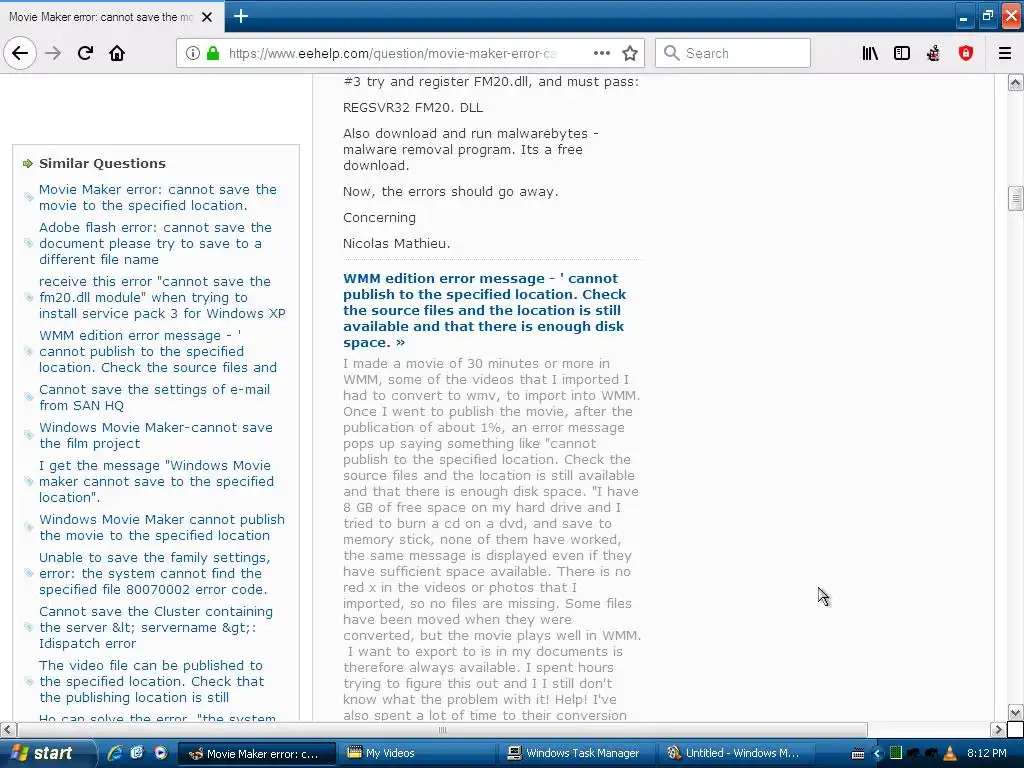The image size is (1024, 768).
Task: Open the browser home page
Action: (117, 53)
